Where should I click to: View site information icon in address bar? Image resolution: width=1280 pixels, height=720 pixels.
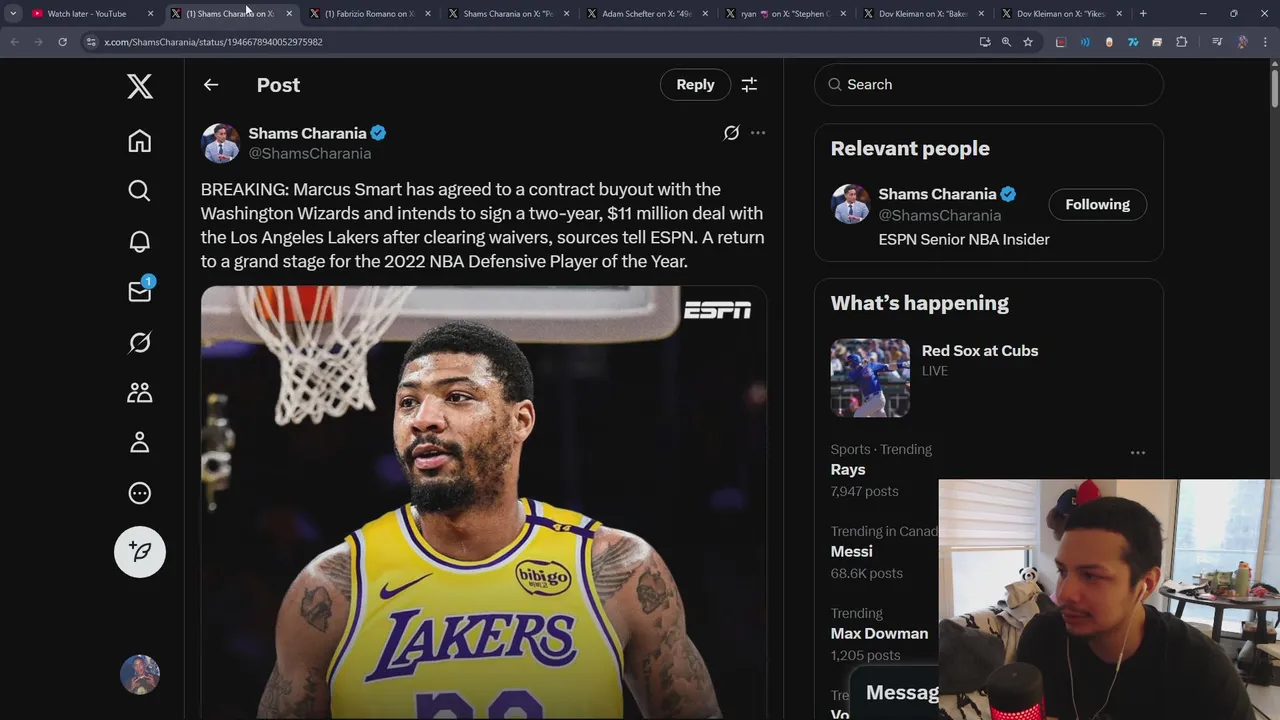pos(91,42)
